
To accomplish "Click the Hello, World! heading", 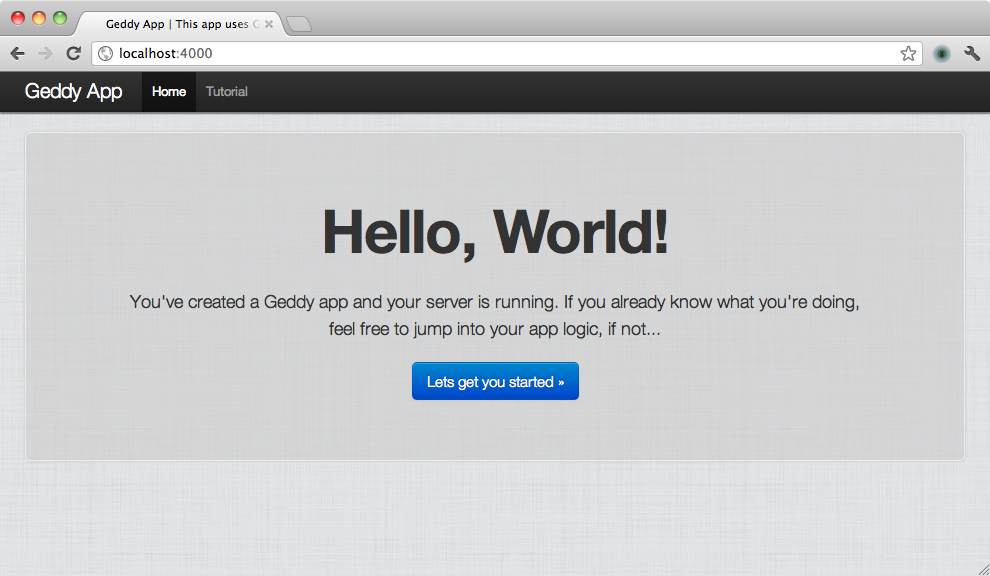I will pyautogui.click(x=495, y=232).
